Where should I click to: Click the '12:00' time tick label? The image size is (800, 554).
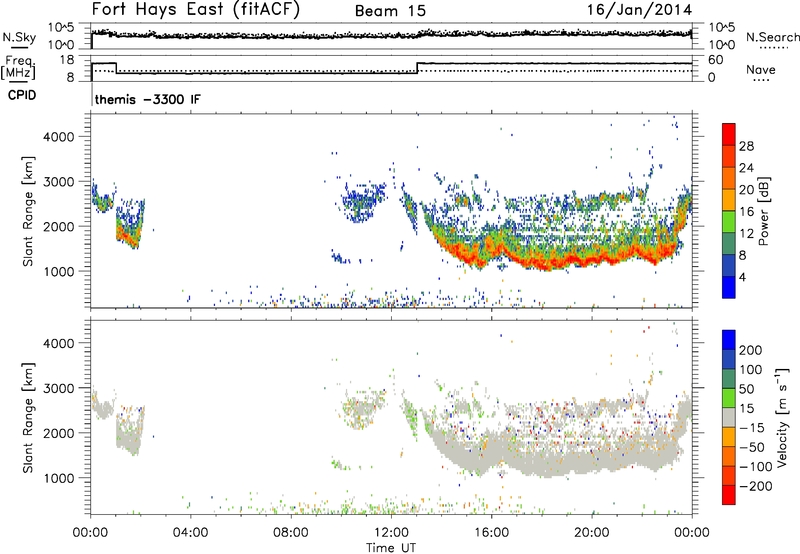point(391,533)
